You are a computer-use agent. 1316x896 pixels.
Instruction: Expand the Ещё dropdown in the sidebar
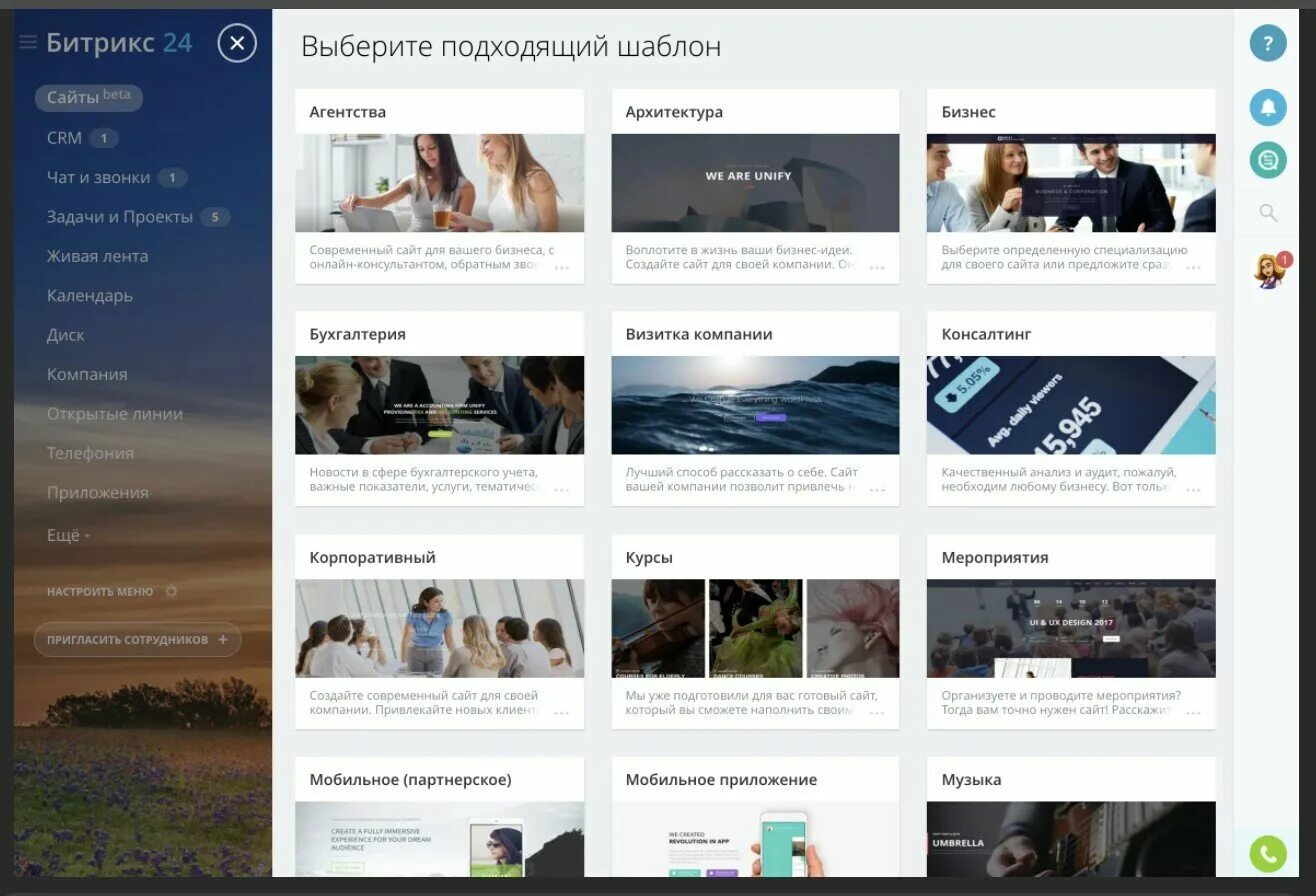point(68,535)
